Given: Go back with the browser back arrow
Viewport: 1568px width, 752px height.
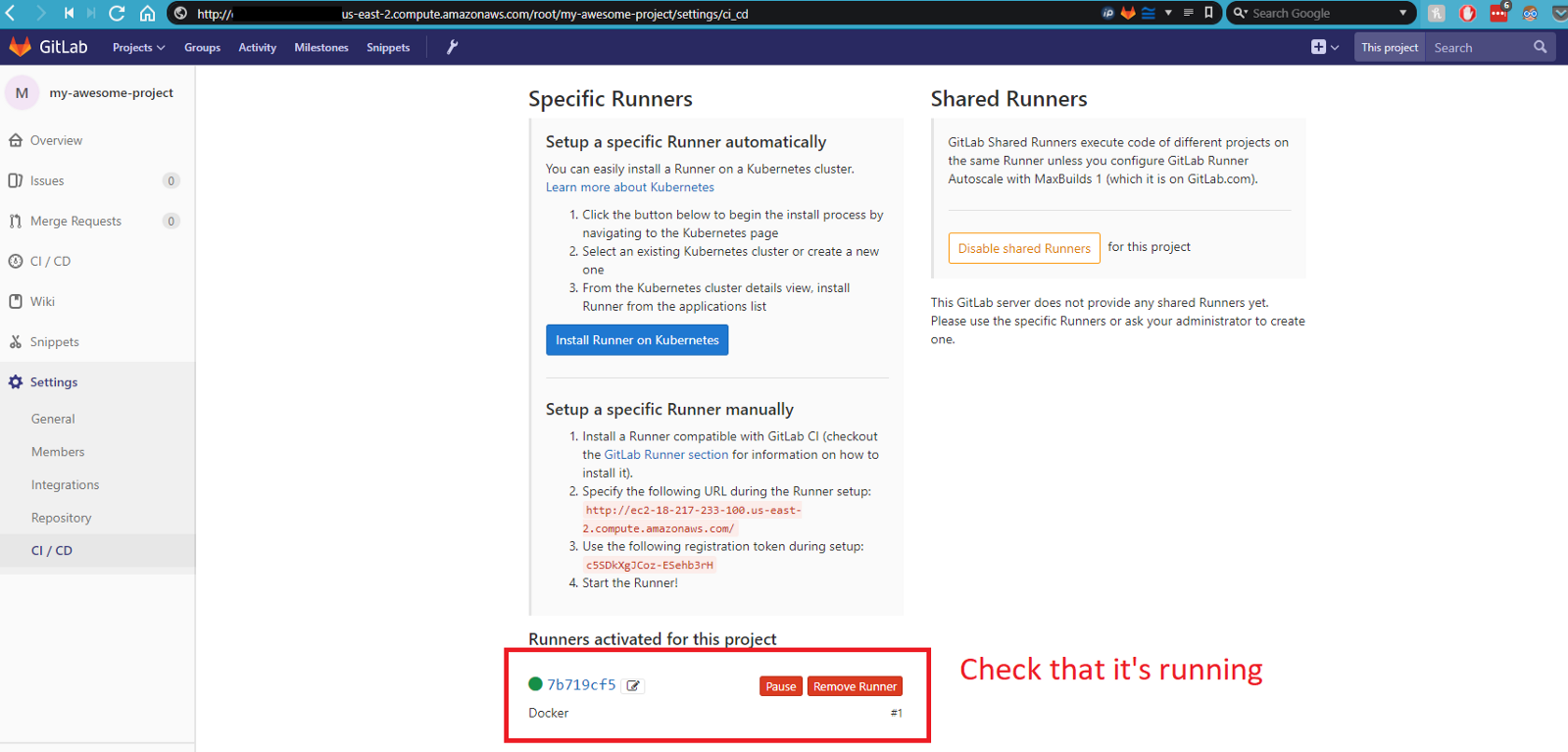Looking at the screenshot, I should pyautogui.click(x=11, y=13).
